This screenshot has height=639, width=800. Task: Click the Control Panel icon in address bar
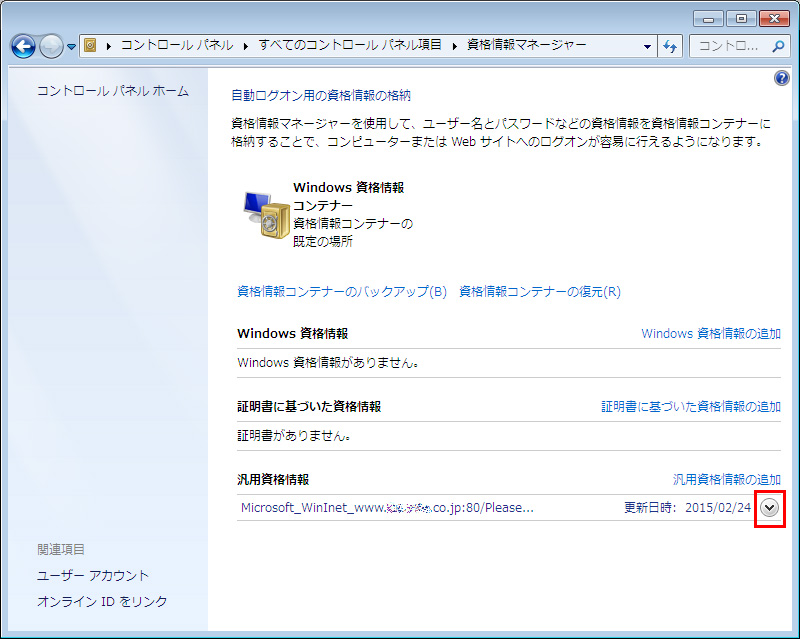[89, 45]
